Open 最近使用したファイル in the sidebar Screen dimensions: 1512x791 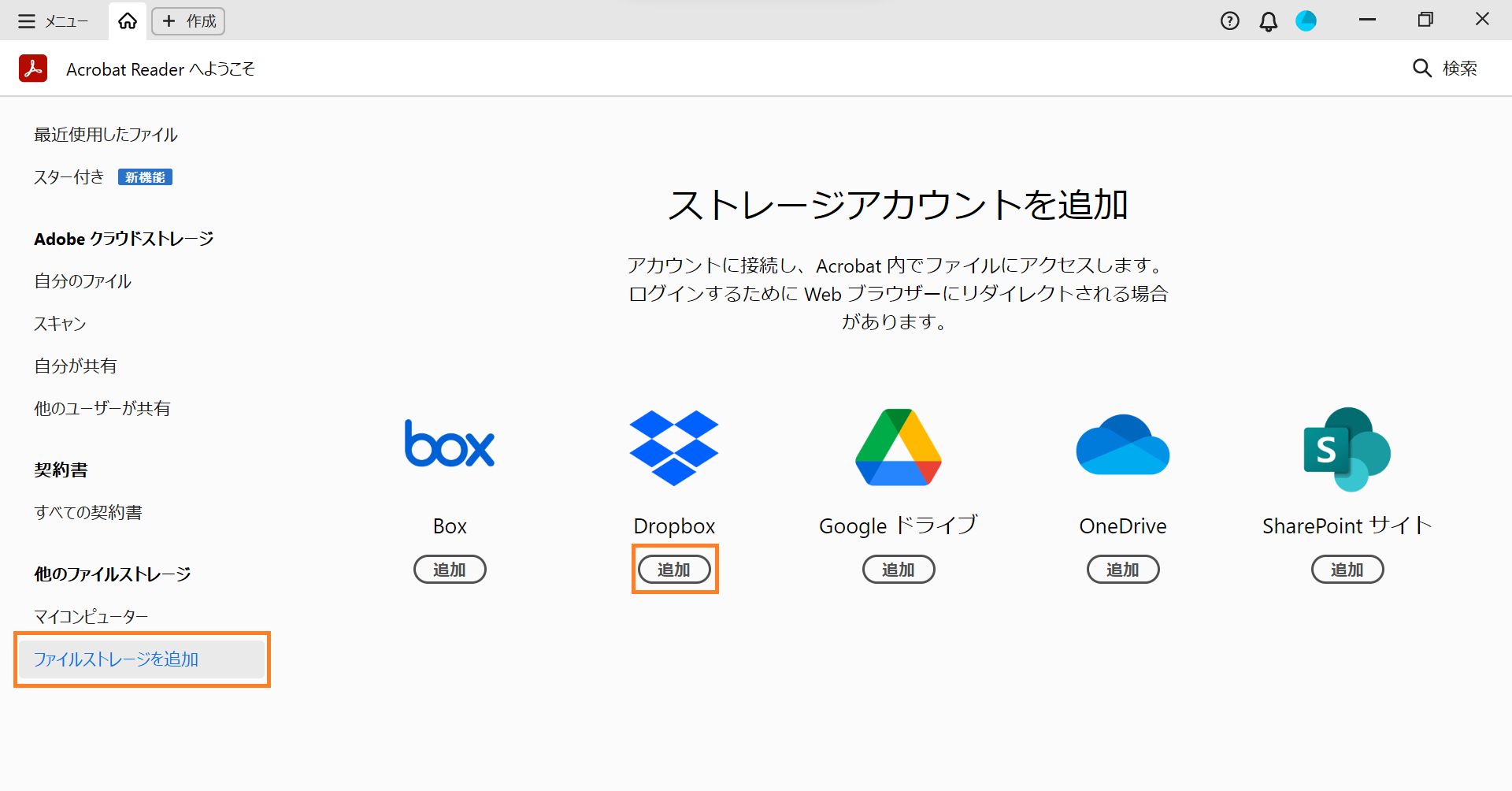(x=105, y=135)
